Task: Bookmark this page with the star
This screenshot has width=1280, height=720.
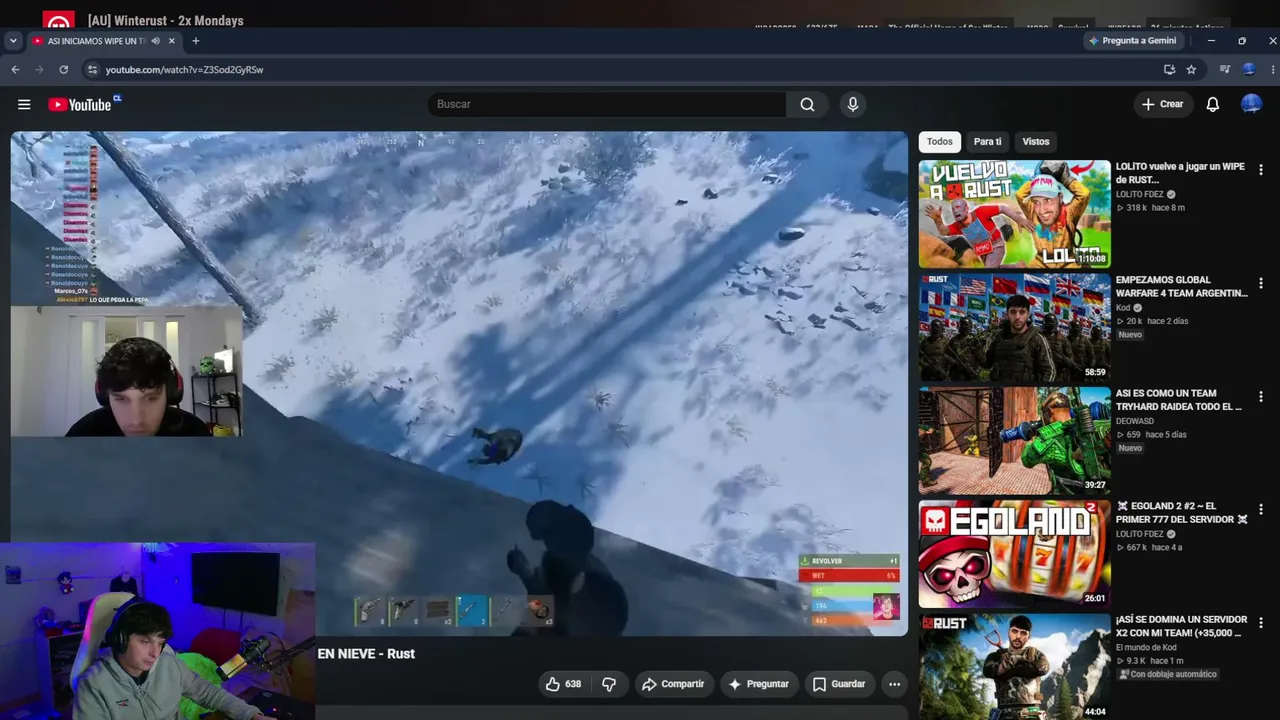Action: coord(1191,70)
